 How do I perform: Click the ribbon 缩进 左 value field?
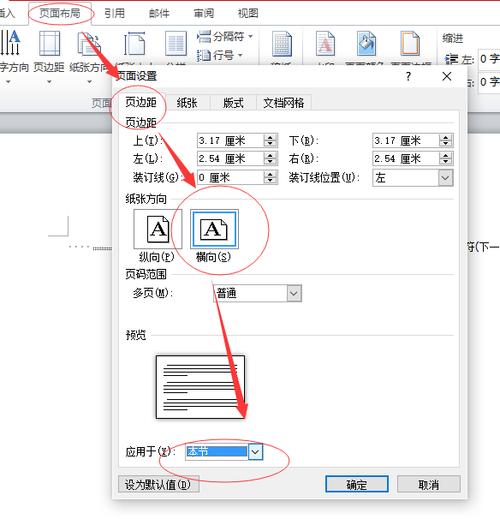point(489,59)
